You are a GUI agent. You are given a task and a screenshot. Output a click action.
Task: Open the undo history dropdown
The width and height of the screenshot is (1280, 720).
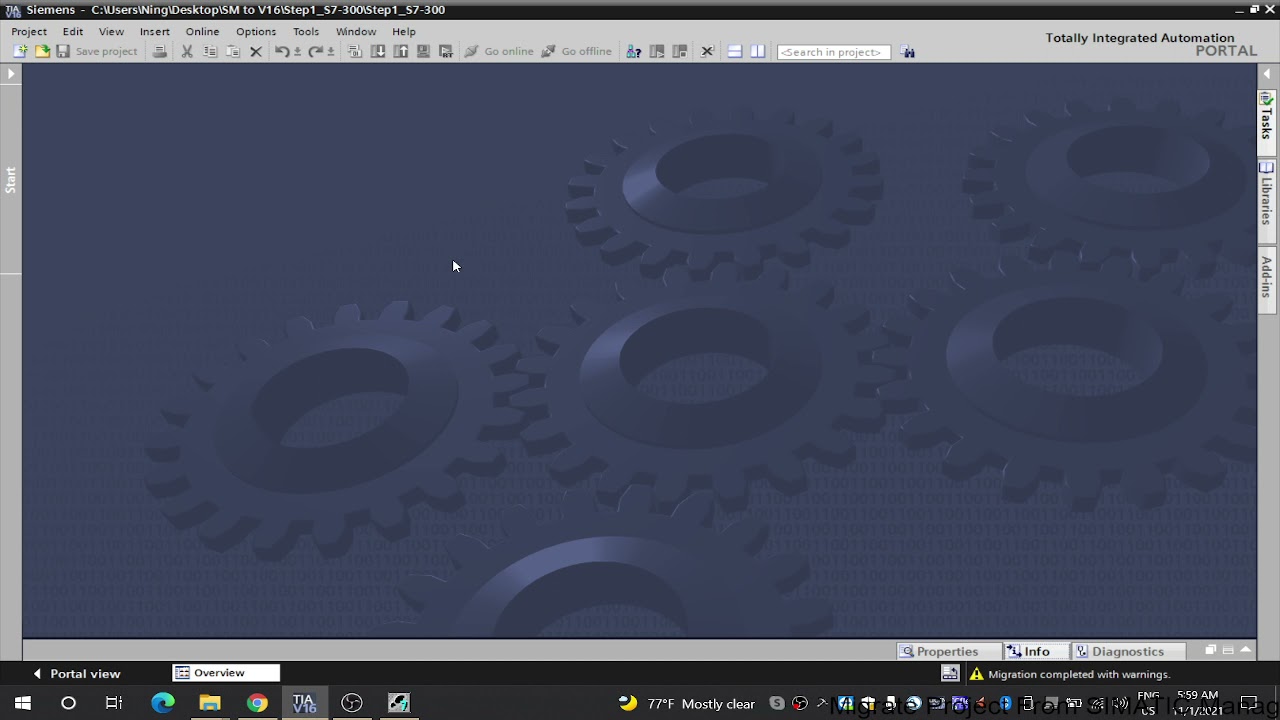[297, 52]
